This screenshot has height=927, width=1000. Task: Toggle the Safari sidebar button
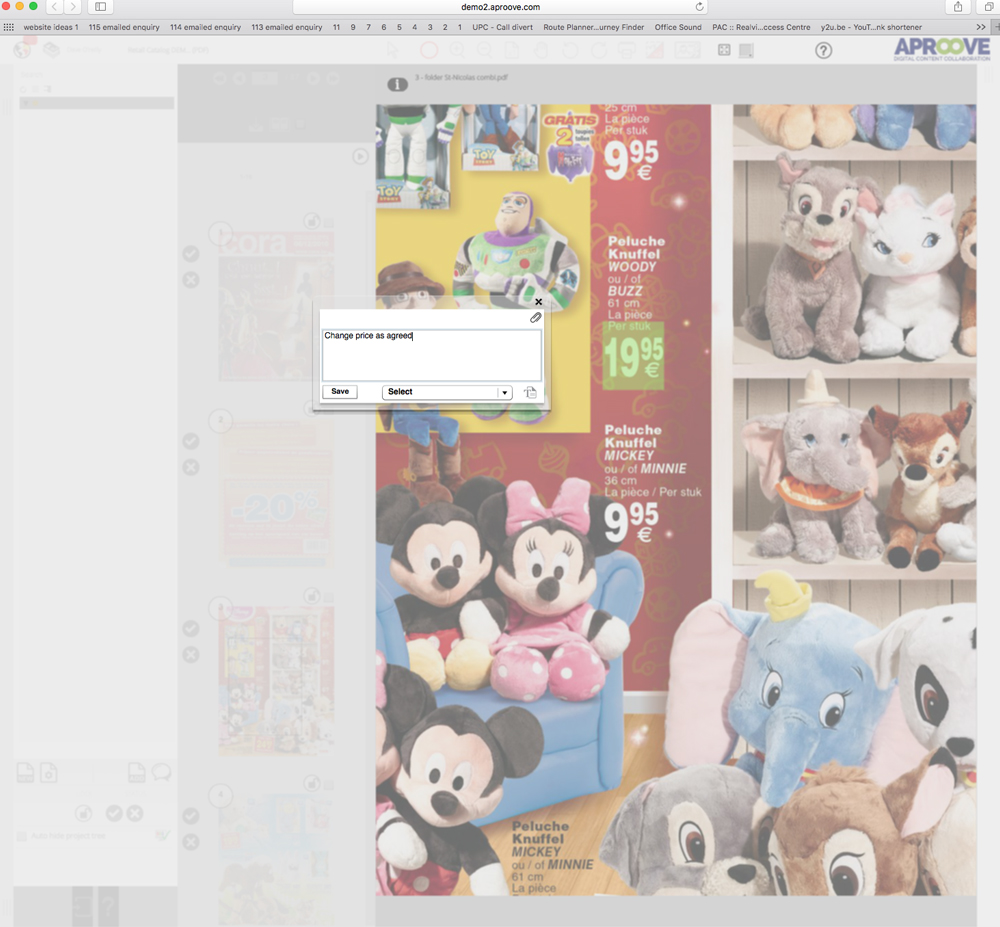100,7
